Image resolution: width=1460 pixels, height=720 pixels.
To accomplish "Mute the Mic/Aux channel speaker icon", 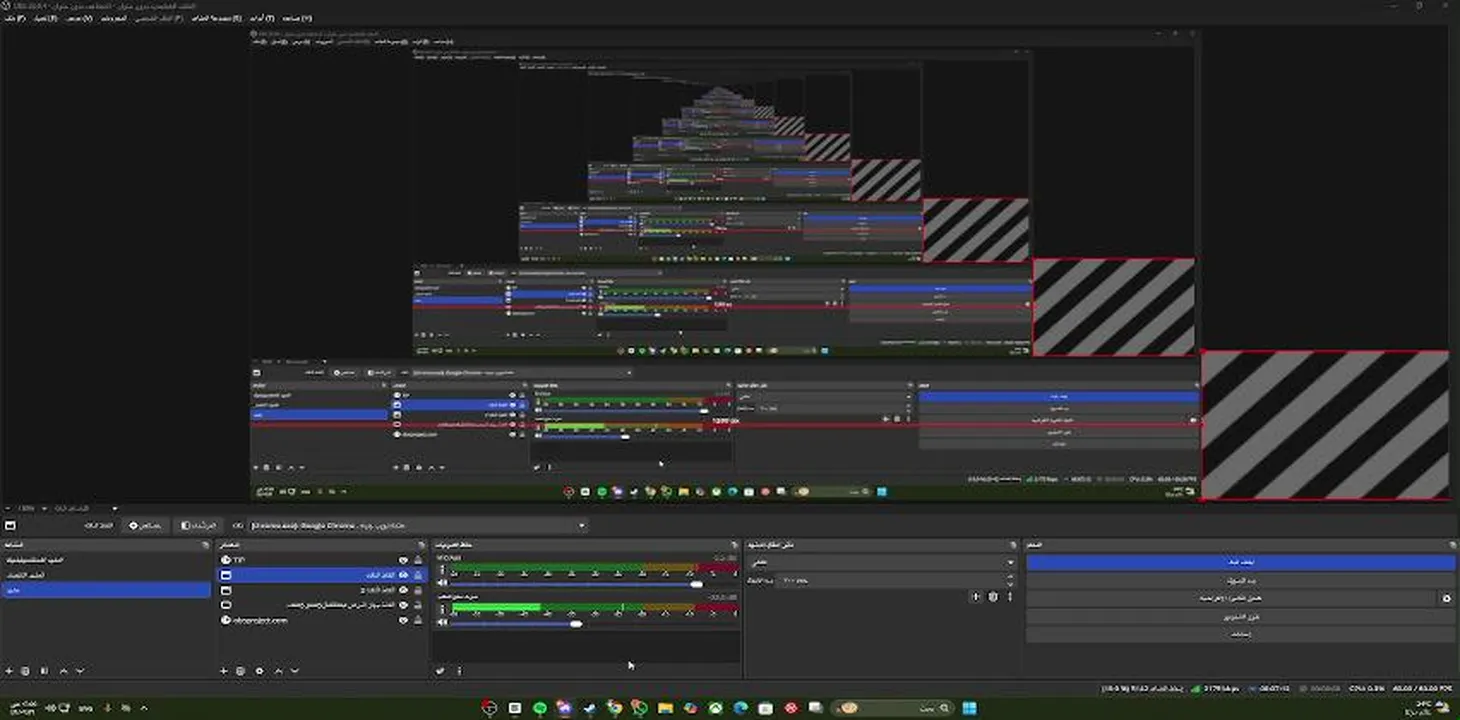I will coord(442,584).
